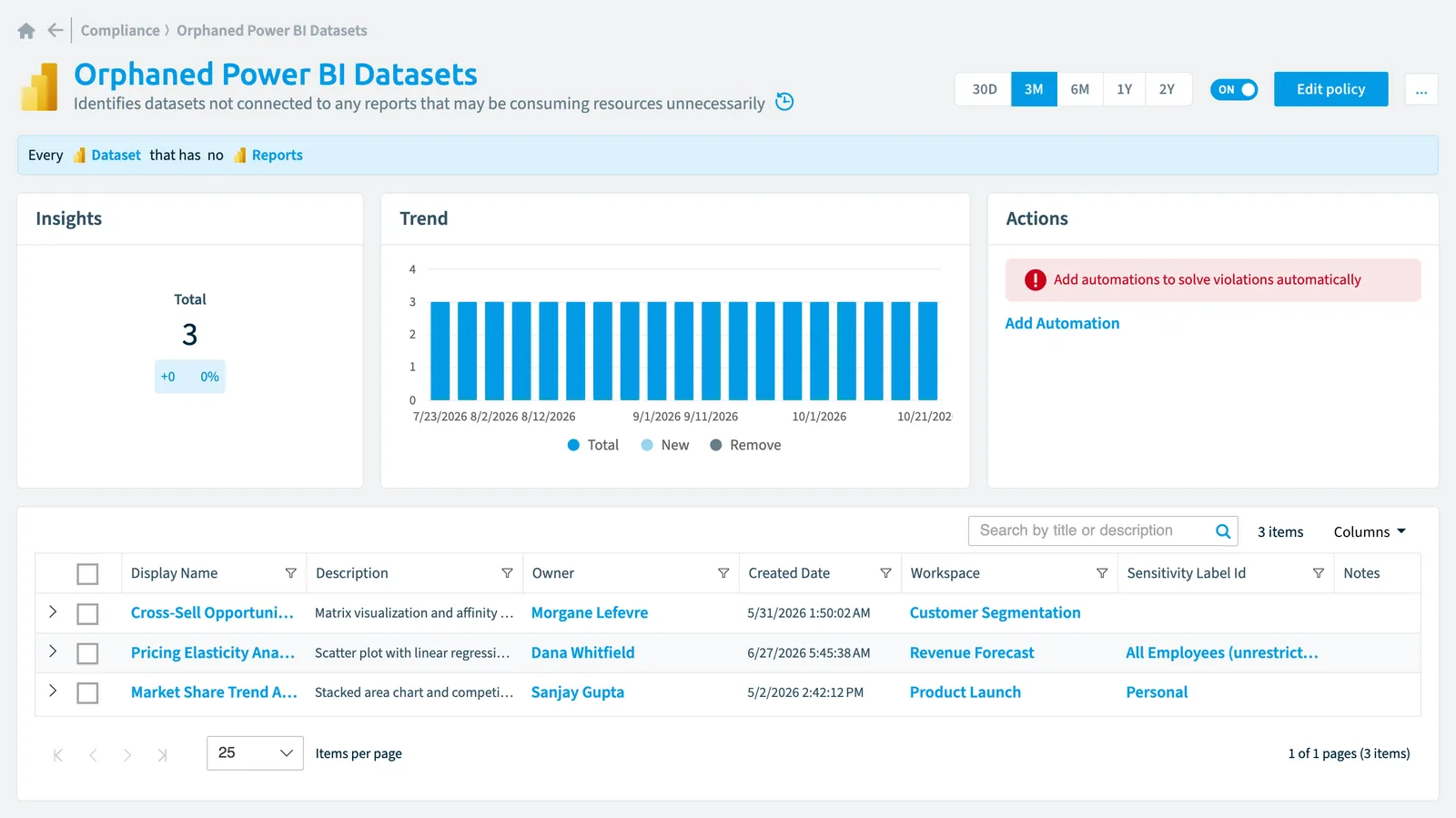This screenshot has height=818, width=1456.
Task: Click the +0 0% change badge in Insights
Action: click(189, 377)
